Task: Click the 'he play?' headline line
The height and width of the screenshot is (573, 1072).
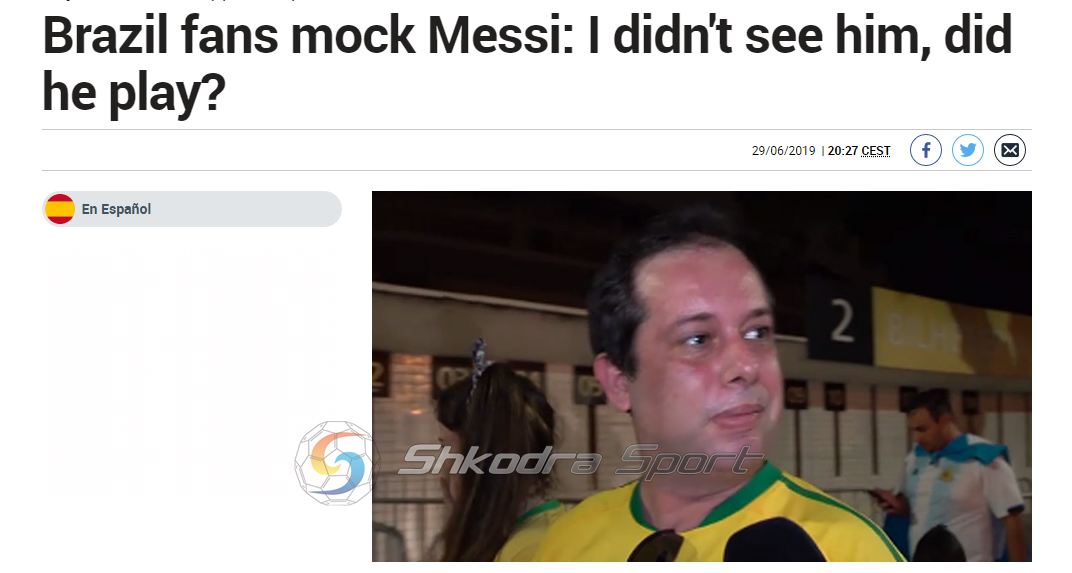Action: click(x=134, y=91)
